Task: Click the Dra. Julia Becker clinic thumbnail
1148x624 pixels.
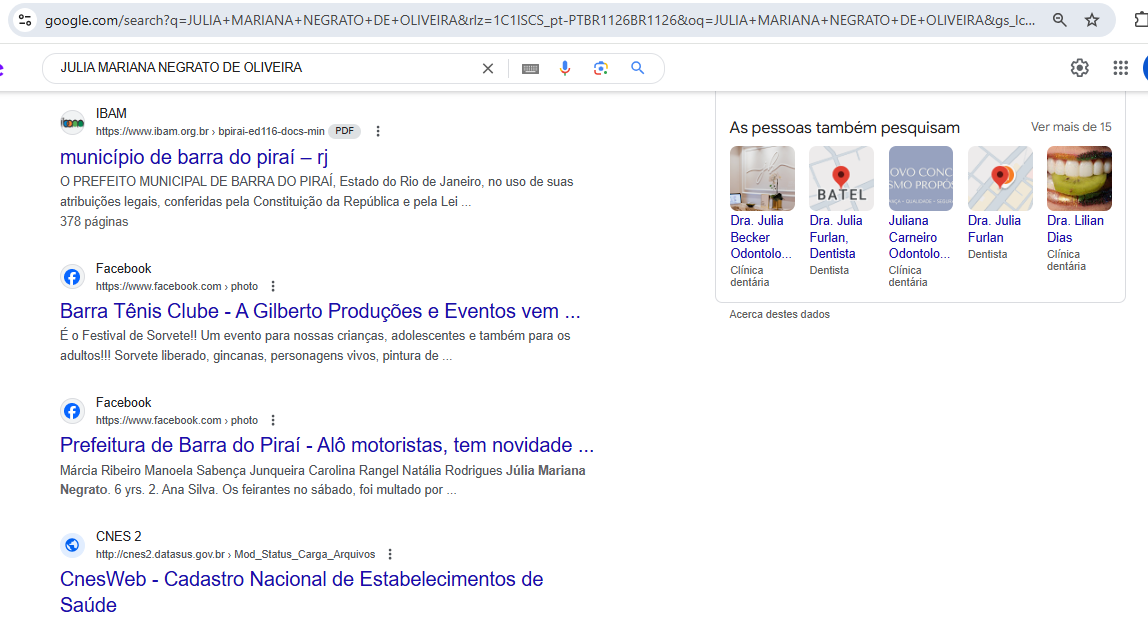Action: (x=762, y=178)
